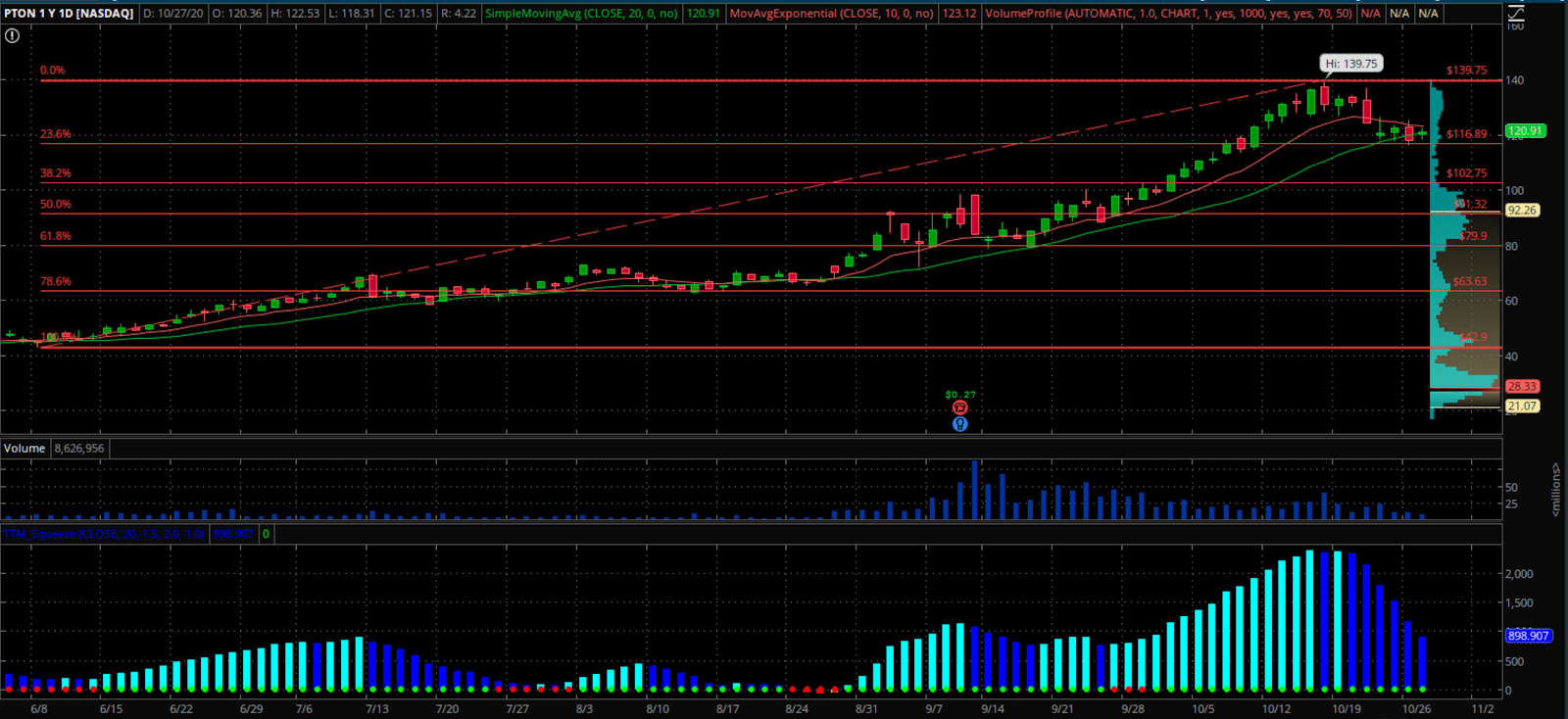Click the $116.89 Fibonacci price label
Viewport: 1568px width, 719px height.
[1466, 134]
